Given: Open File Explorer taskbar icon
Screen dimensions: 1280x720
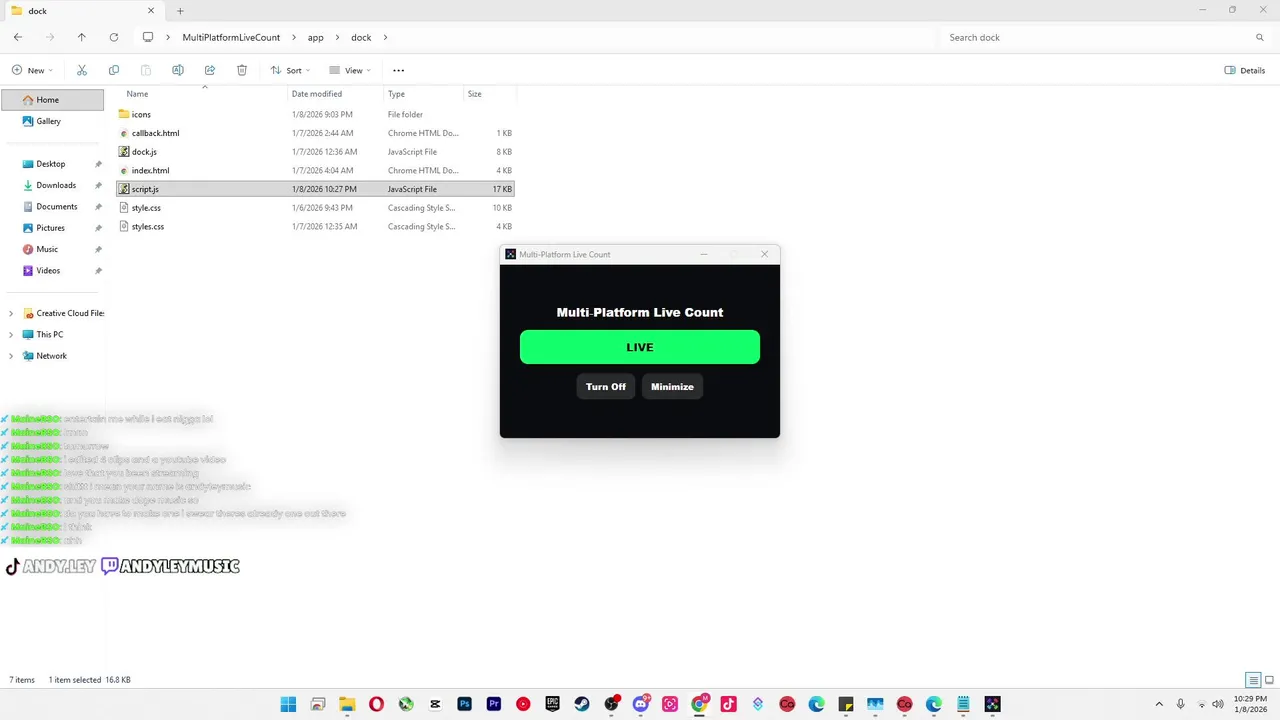Looking at the screenshot, I should [x=347, y=704].
